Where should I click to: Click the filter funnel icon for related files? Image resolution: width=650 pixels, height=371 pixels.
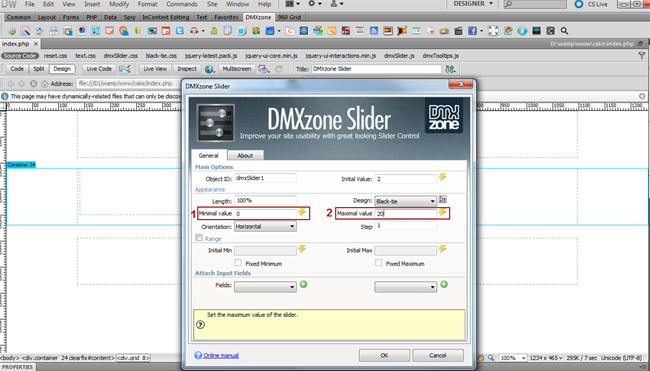tap(641, 56)
